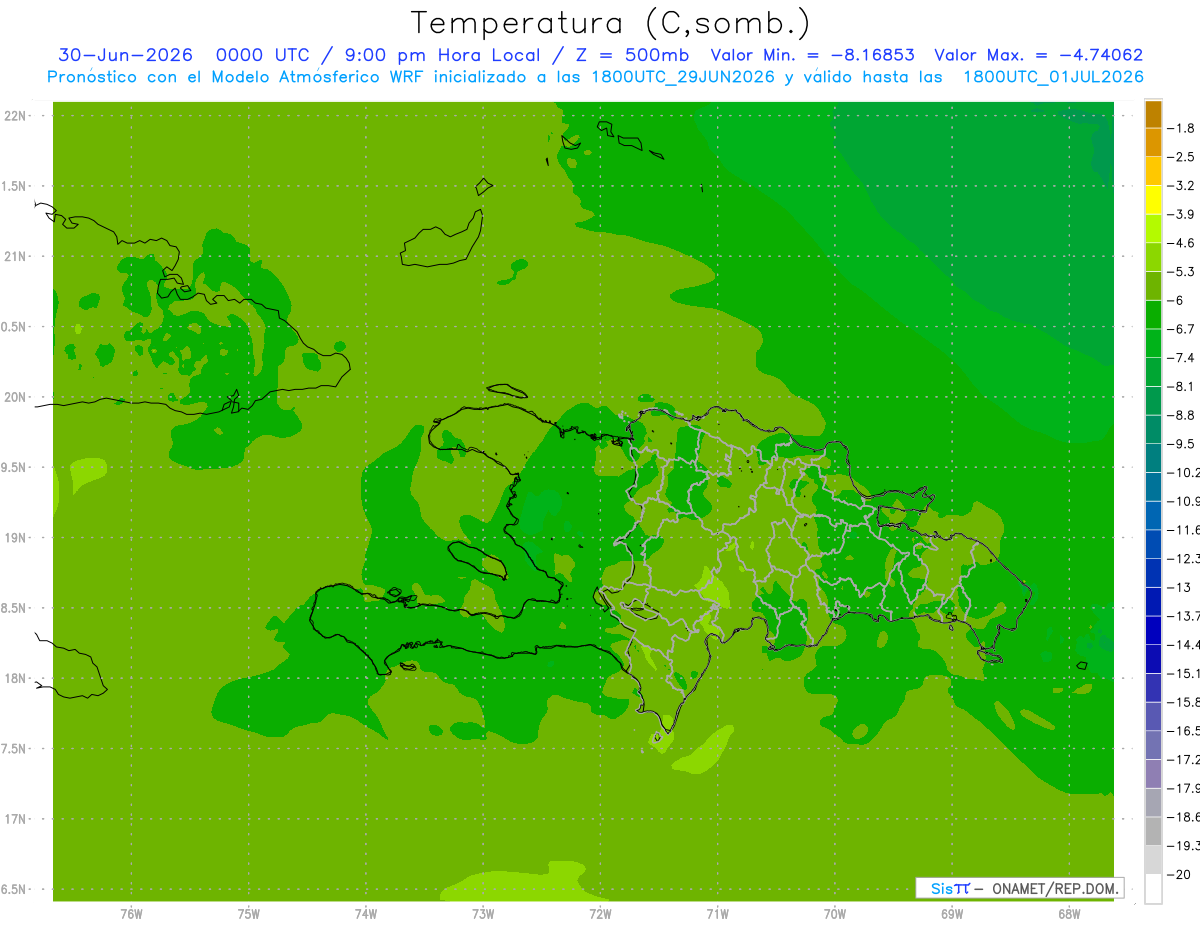The image size is (1200, 927).
Task: Click the '69W' longitude axis label
Action: [x=952, y=914]
